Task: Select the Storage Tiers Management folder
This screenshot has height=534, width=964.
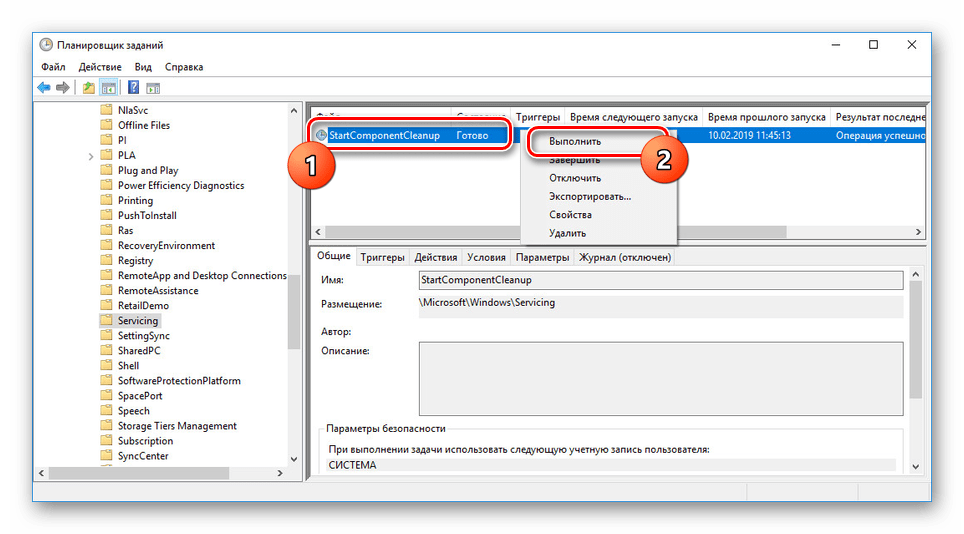Action: point(177,426)
